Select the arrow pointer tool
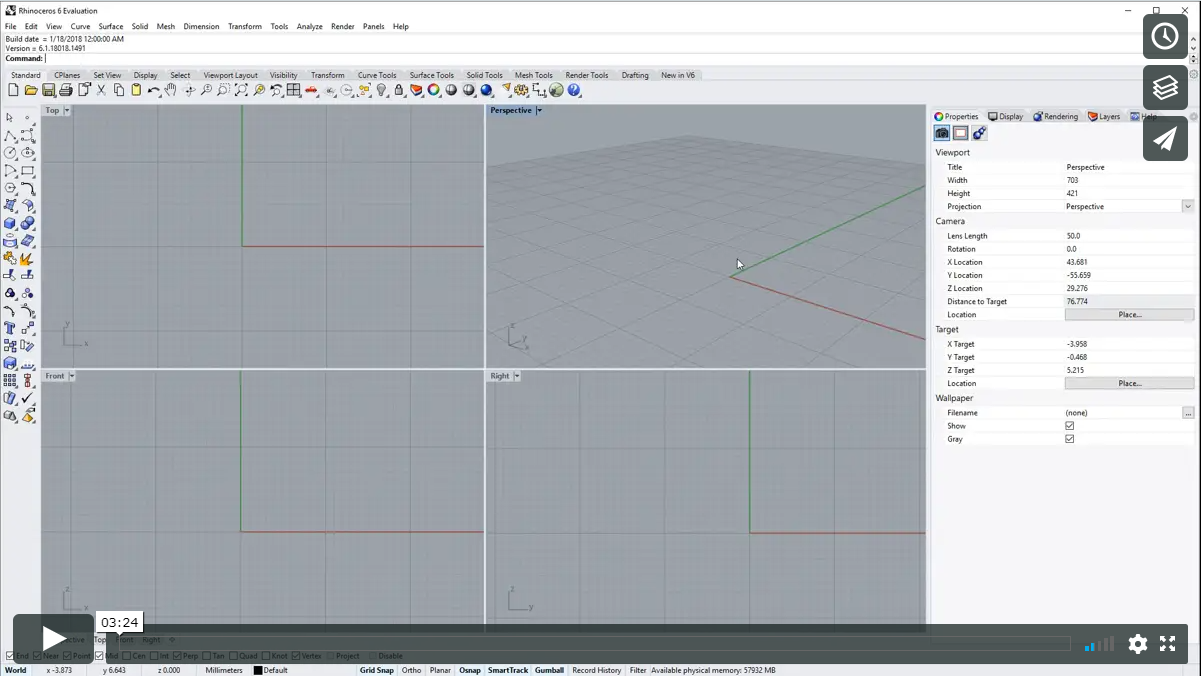The width and height of the screenshot is (1201, 676). (10, 118)
